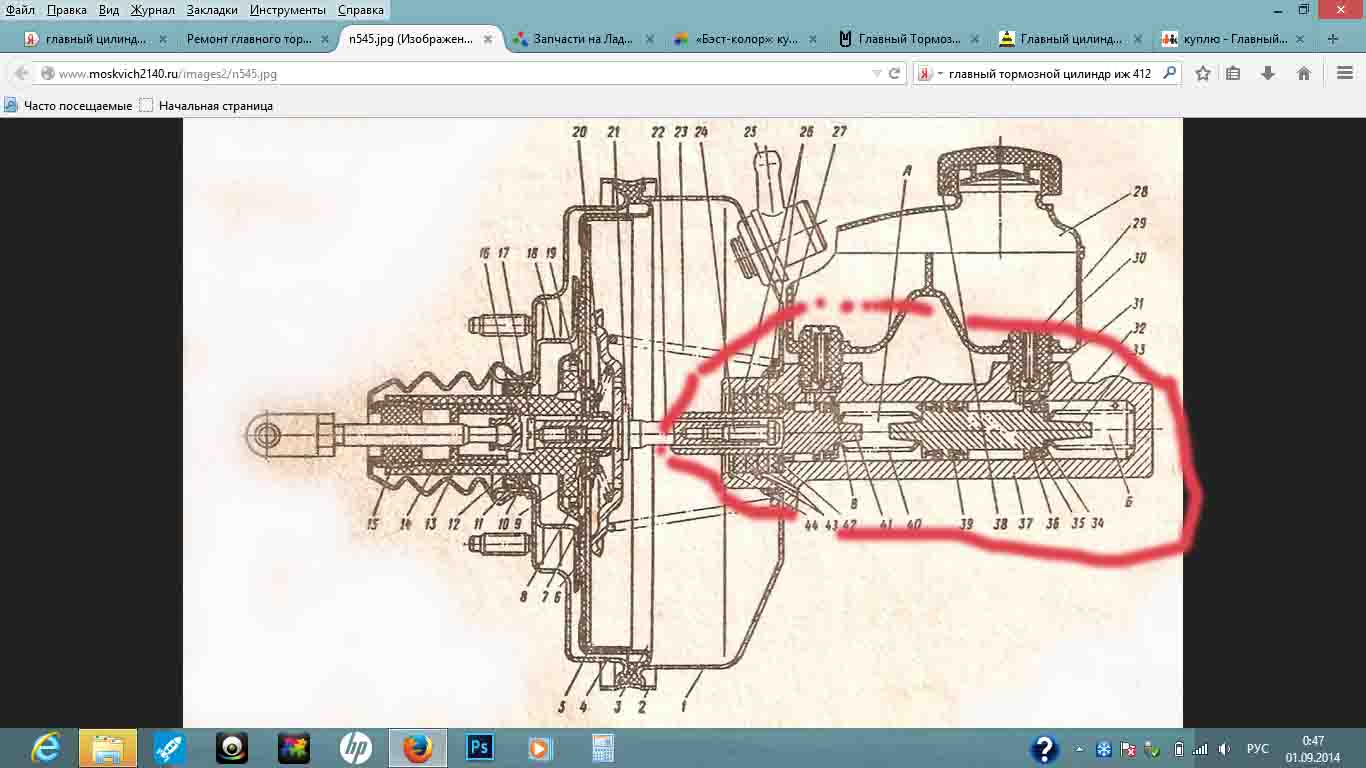Open the Calculator taskbar icon
This screenshot has width=1366, height=768.
[602, 747]
